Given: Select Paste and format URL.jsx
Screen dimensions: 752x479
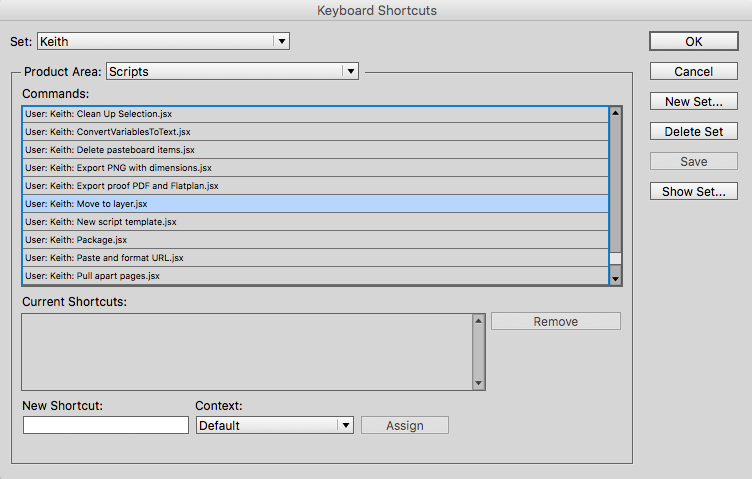Looking at the screenshot, I should click(316, 258).
